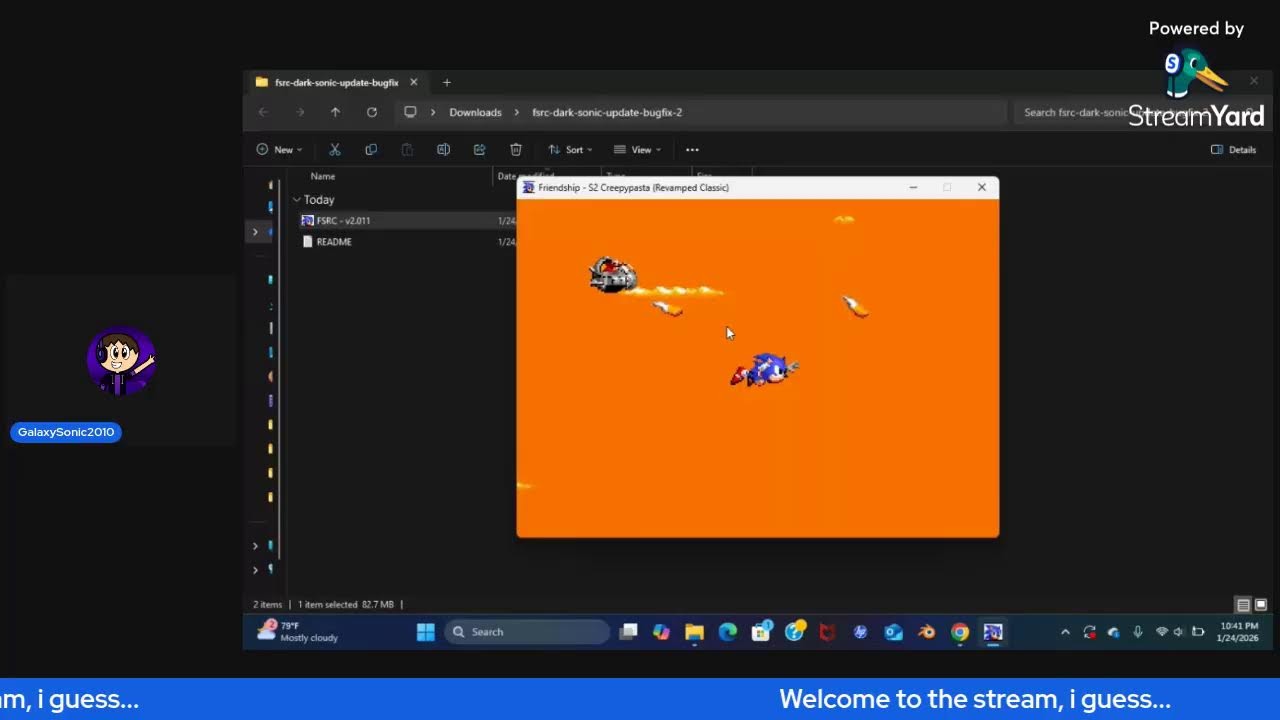Open Outlook from the taskbar
Image resolution: width=1280 pixels, height=720 pixels.
click(893, 632)
